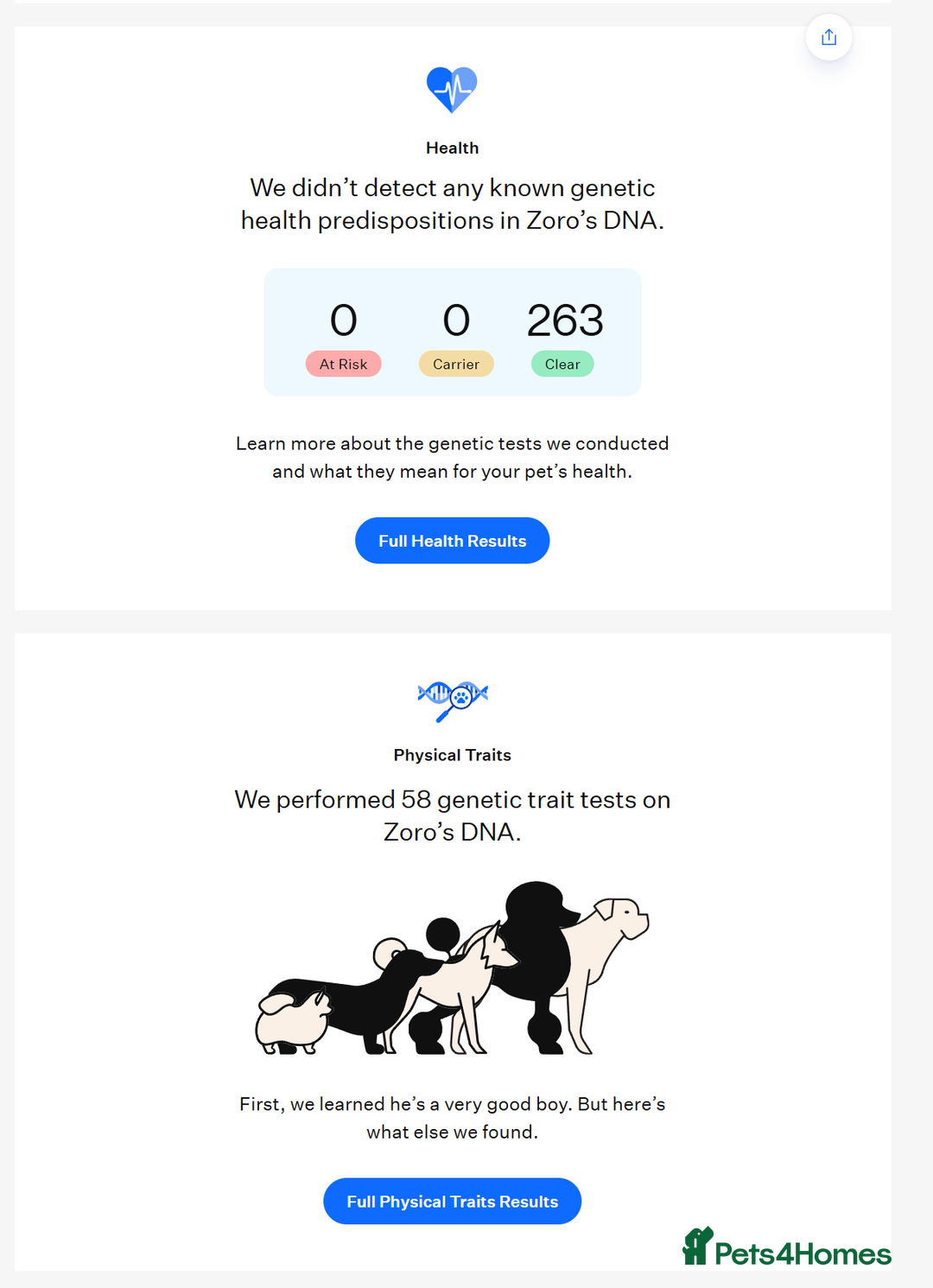Click the At Risk count zero
The height and width of the screenshot is (1288, 933).
tap(343, 320)
